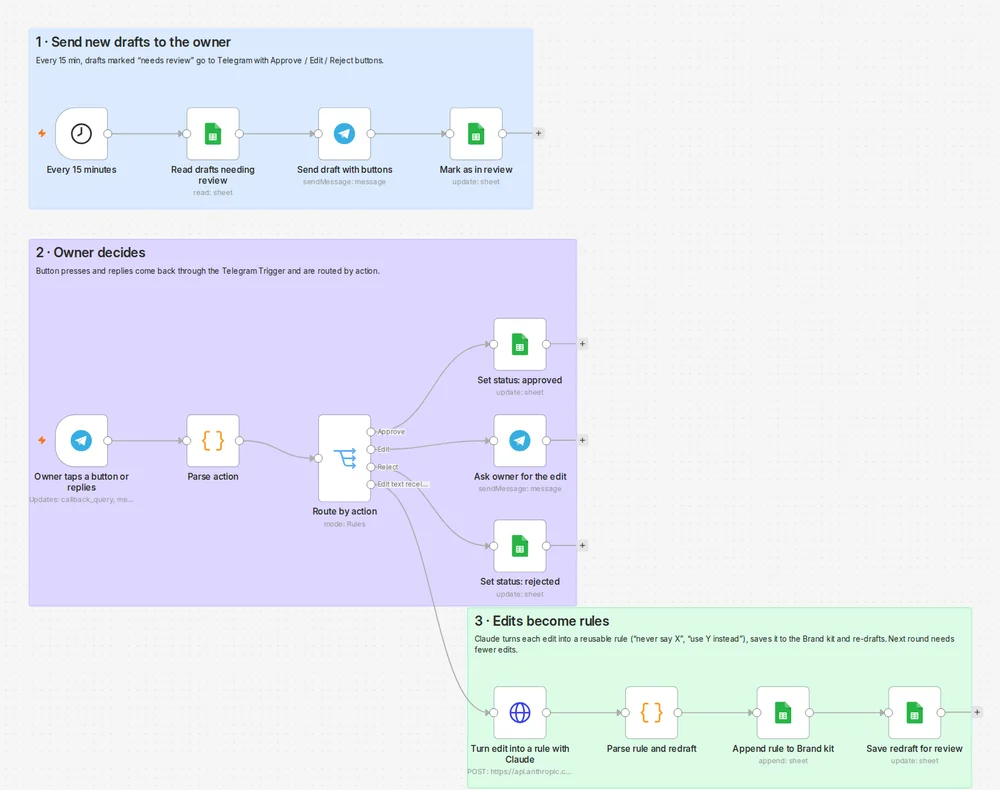
Task: Add a node after Save redraft for review
Action: 977,712
